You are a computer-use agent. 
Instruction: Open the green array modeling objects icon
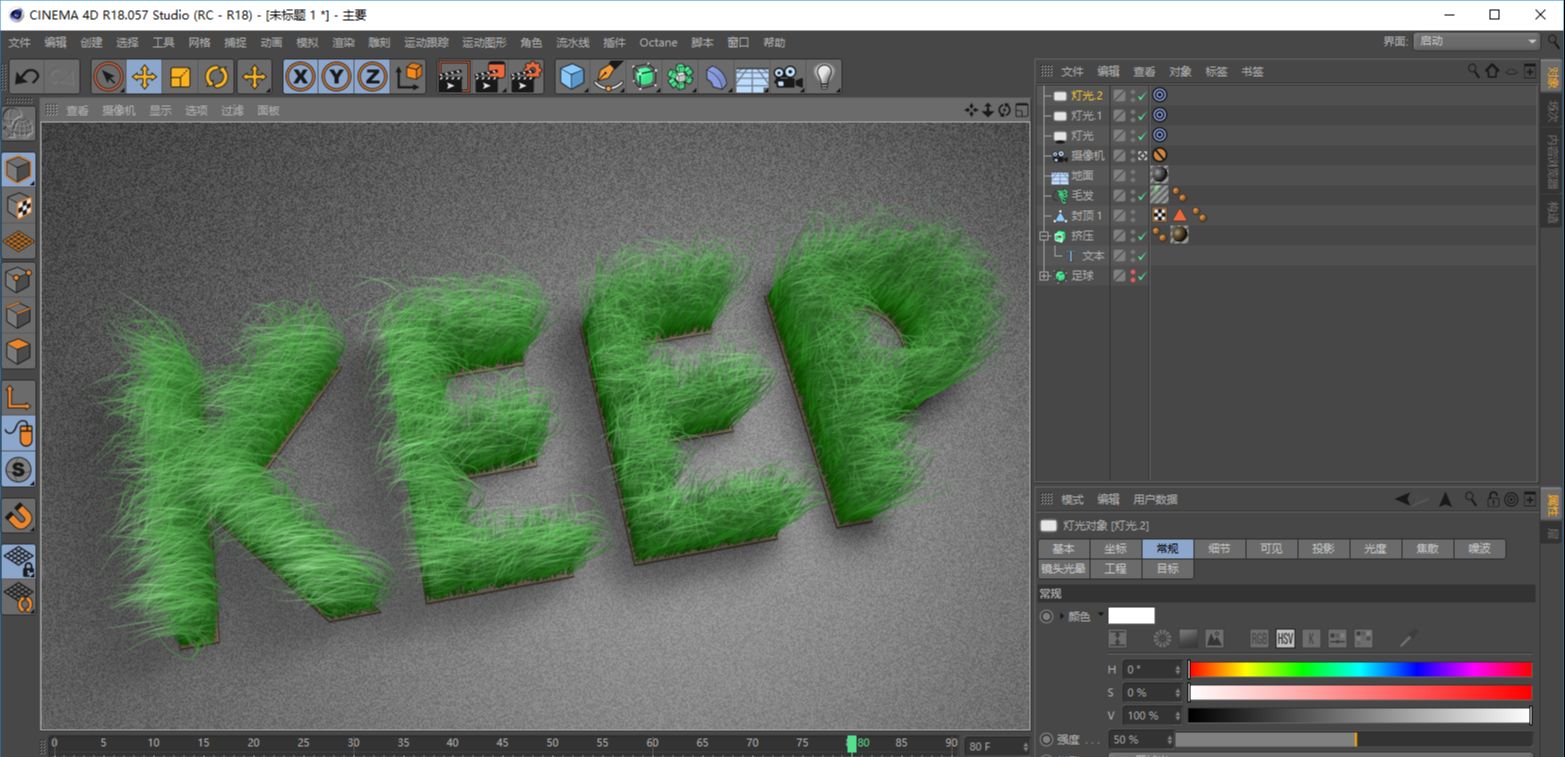click(681, 77)
